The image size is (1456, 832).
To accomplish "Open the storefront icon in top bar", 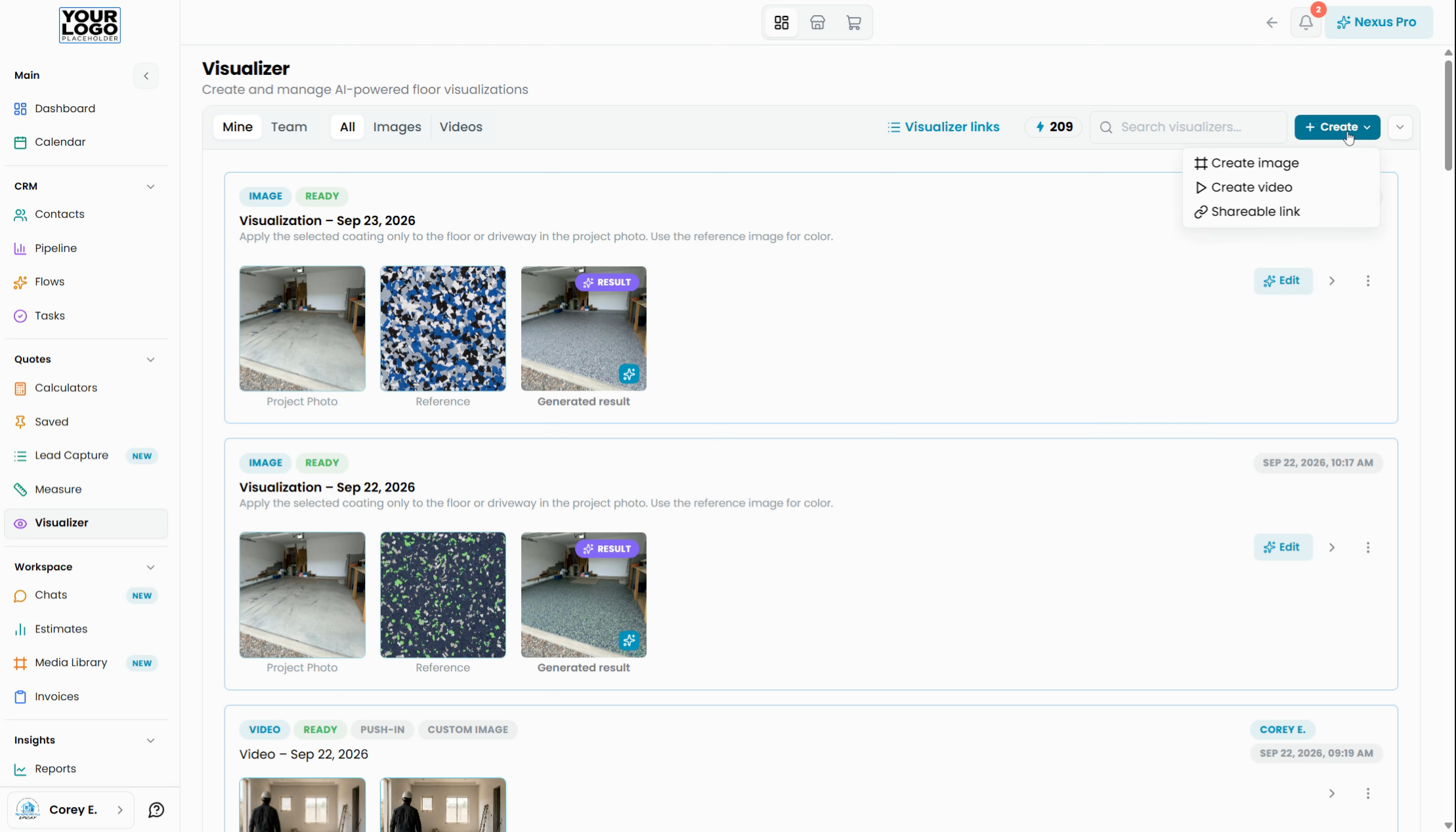I will tap(817, 22).
